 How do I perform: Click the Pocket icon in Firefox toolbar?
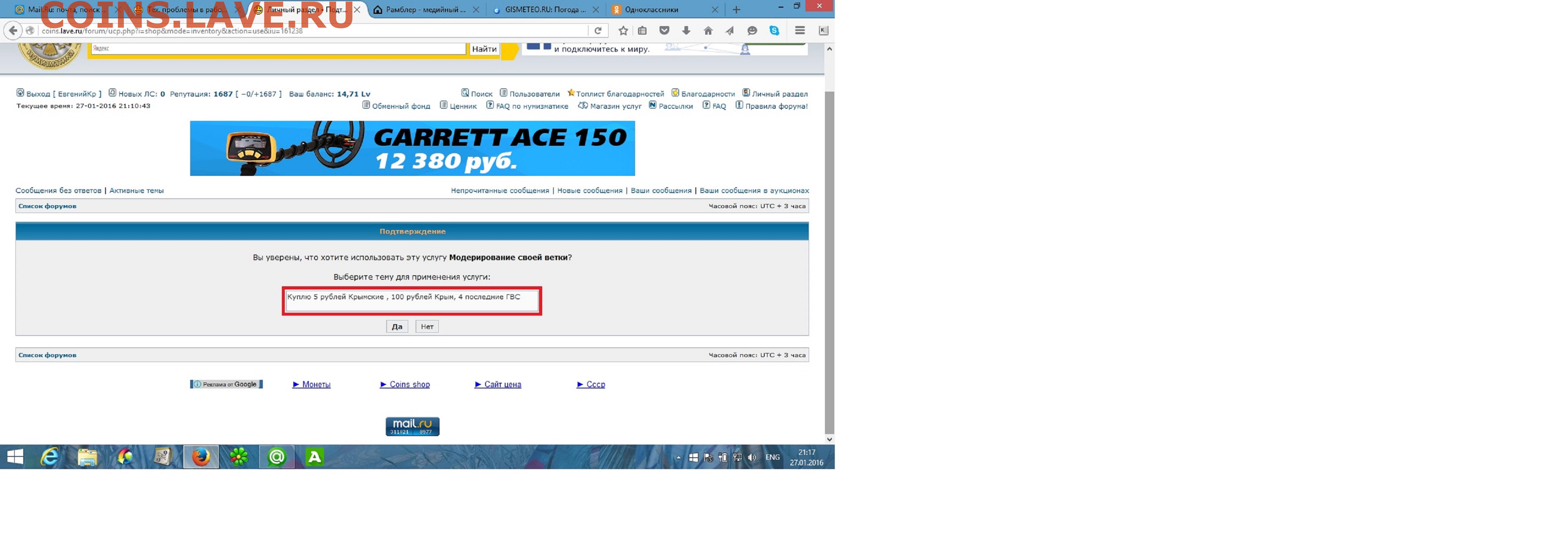point(664,30)
